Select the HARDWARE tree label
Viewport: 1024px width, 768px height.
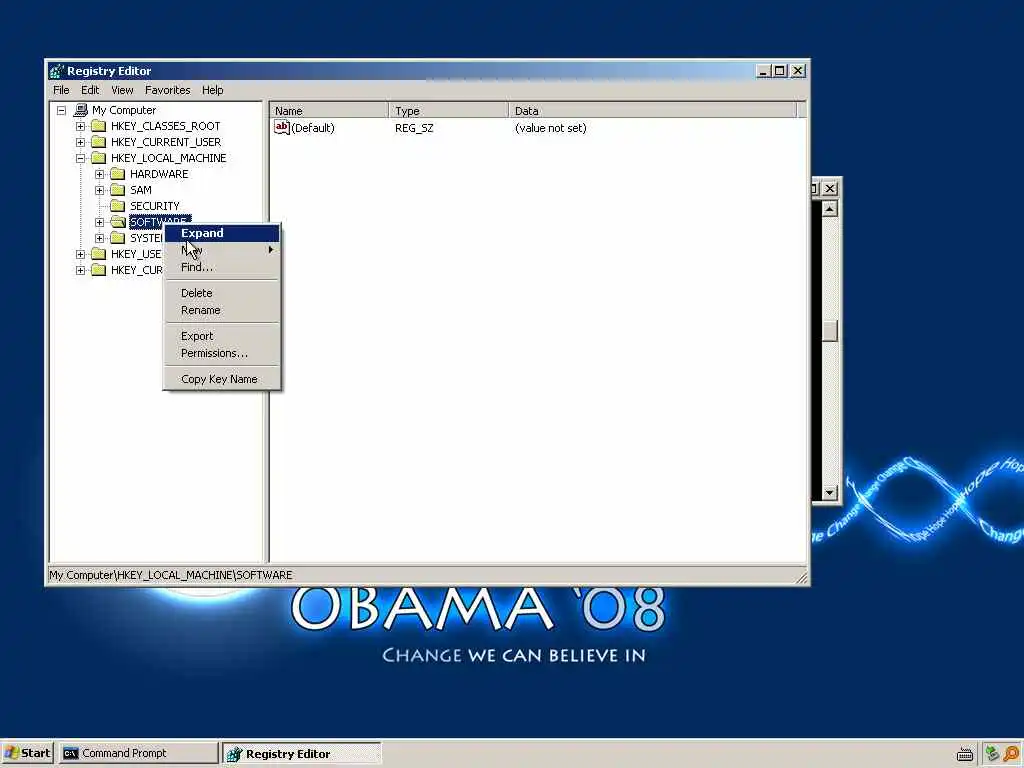[x=159, y=174]
